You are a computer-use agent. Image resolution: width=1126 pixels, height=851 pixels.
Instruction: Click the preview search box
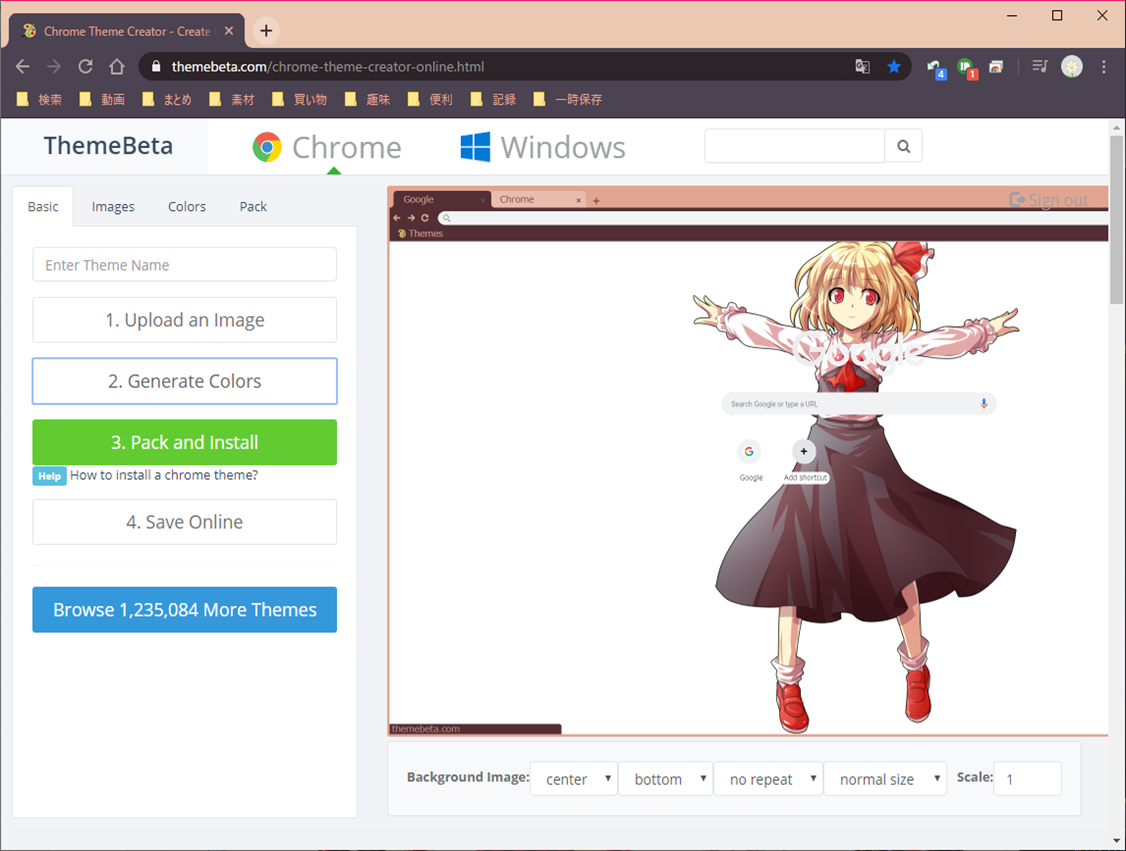click(x=859, y=404)
